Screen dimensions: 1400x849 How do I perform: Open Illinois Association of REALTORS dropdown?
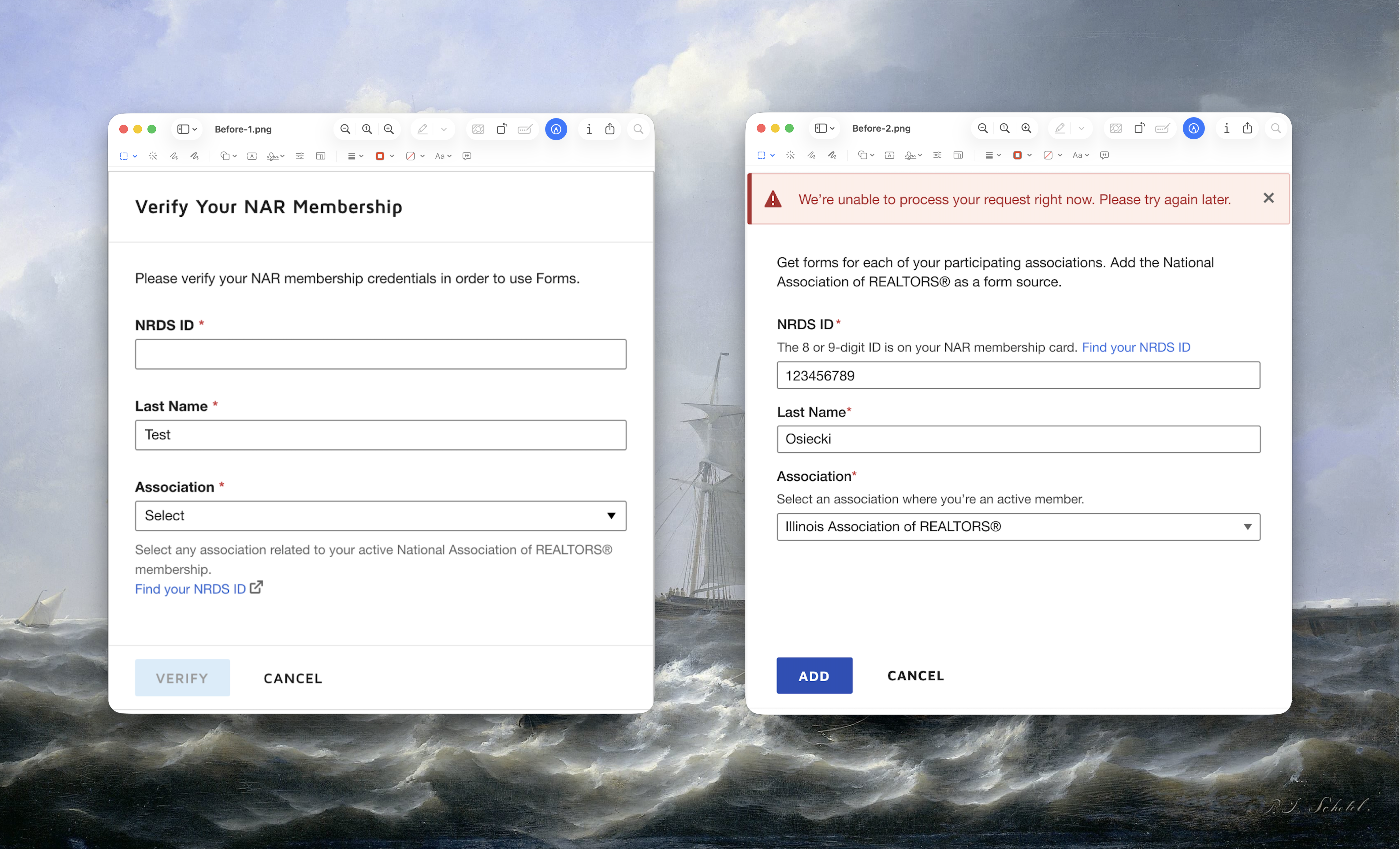pyautogui.click(x=1018, y=527)
